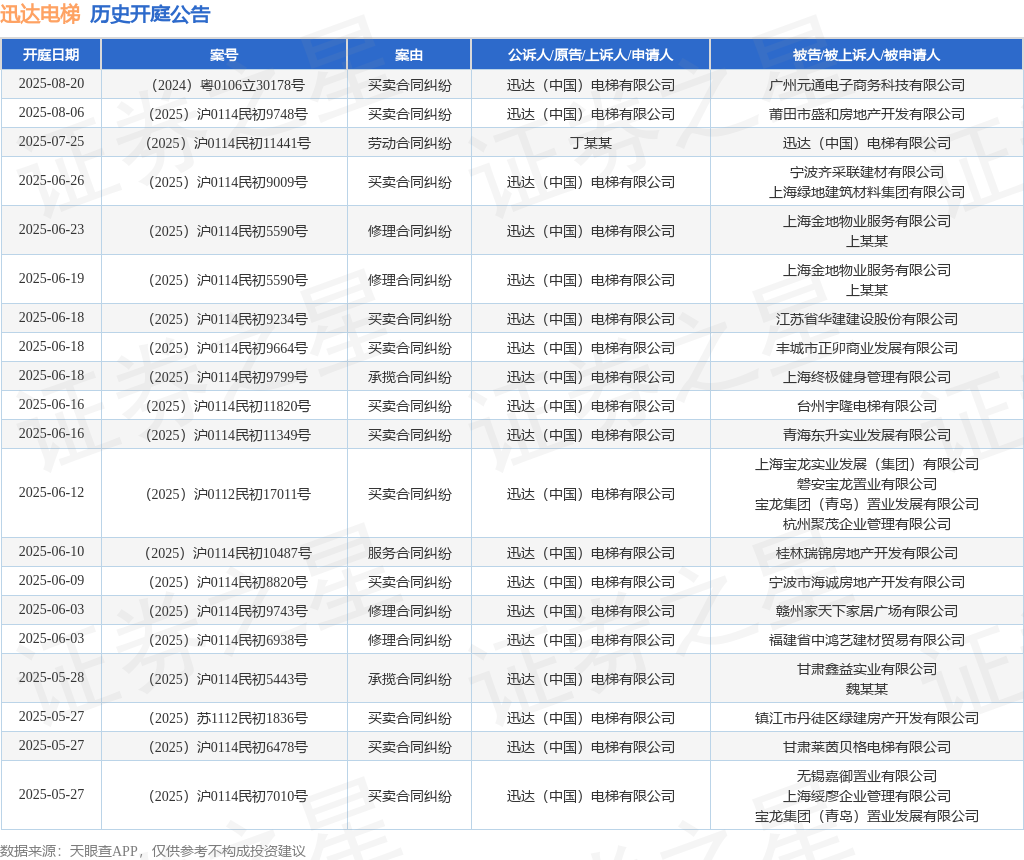Select date cell 2025-08-06

point(51,112)
